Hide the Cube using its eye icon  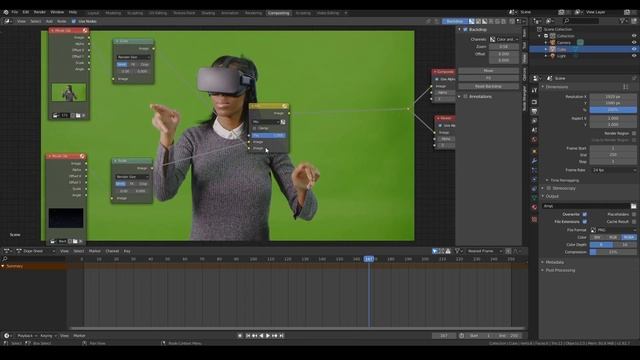coord(634,49)
